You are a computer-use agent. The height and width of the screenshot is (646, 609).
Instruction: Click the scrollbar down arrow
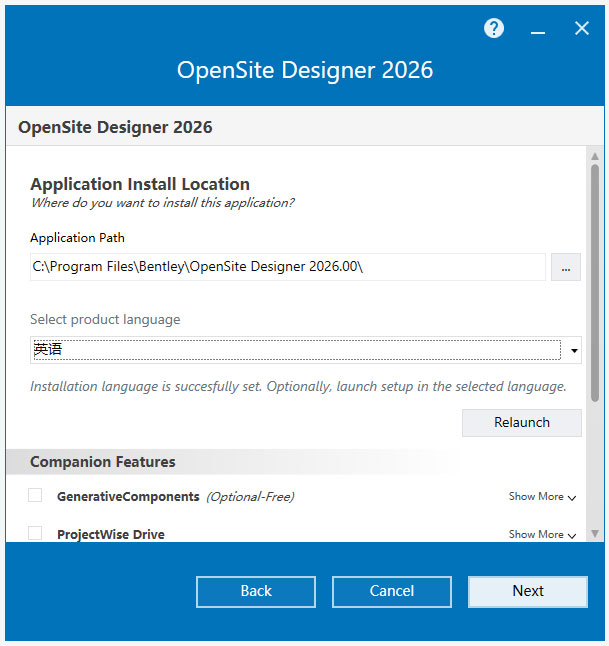click(595, 534)
